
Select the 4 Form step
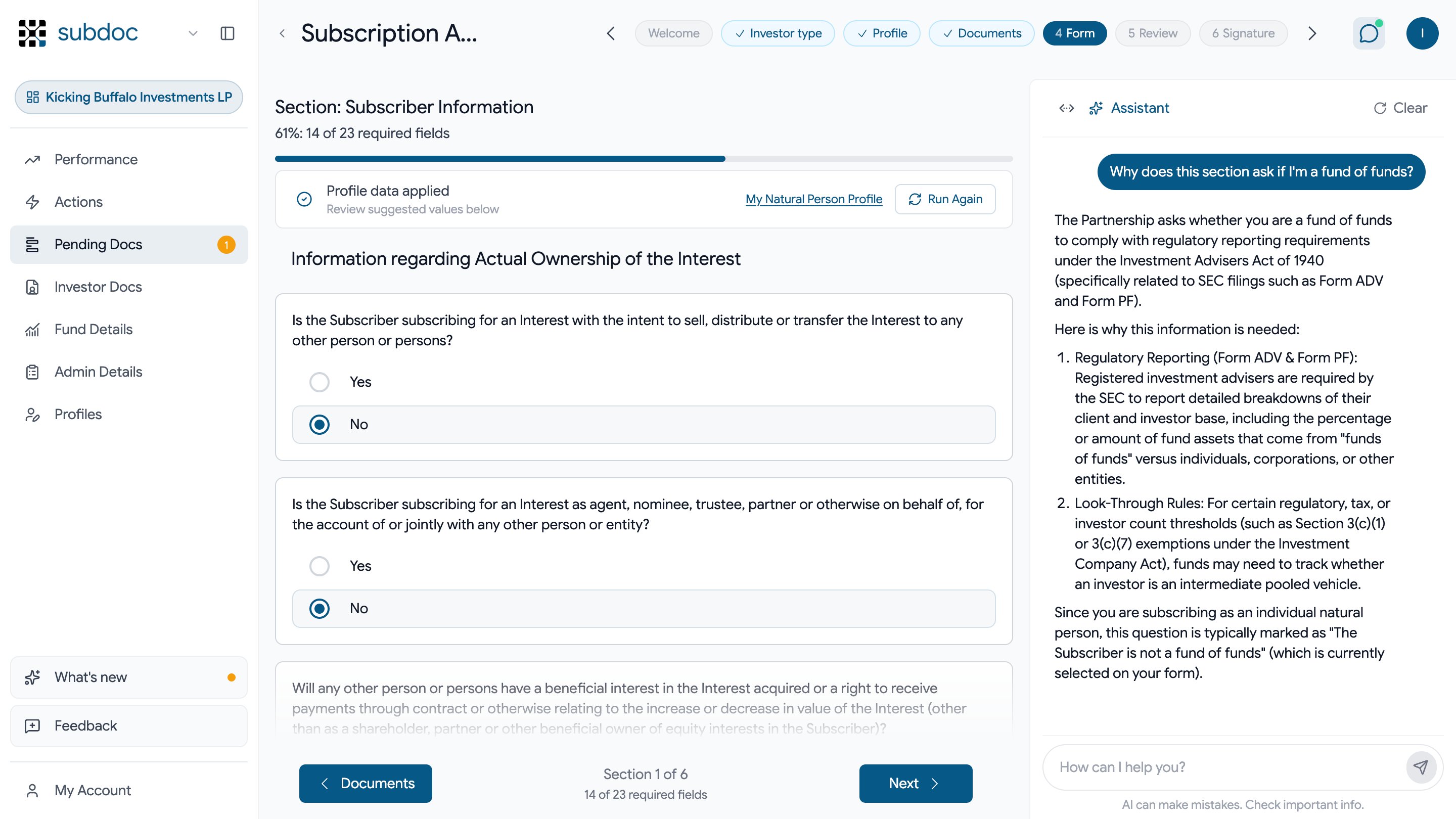(1074, 33)
